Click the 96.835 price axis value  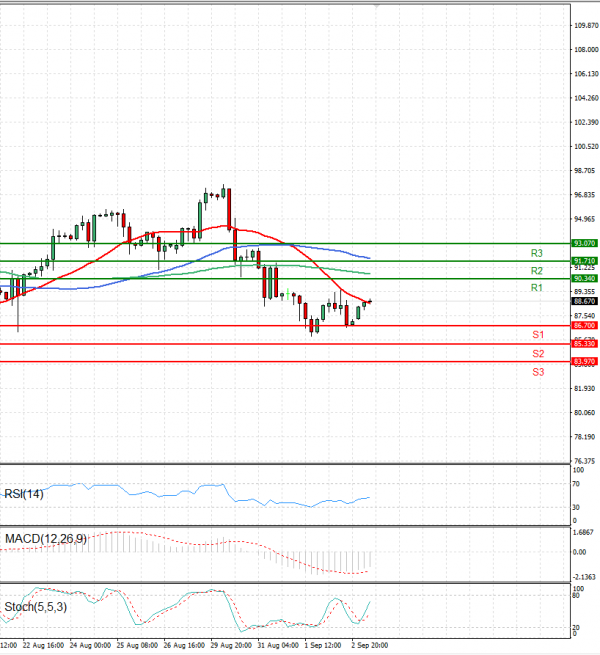pyautogui.click(x=585, y=195)
